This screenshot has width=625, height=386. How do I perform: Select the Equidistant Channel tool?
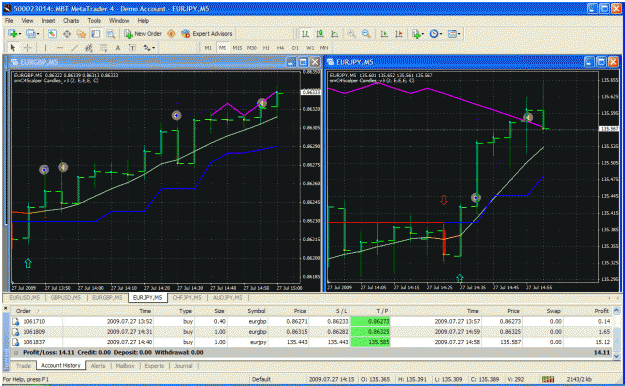88,48
